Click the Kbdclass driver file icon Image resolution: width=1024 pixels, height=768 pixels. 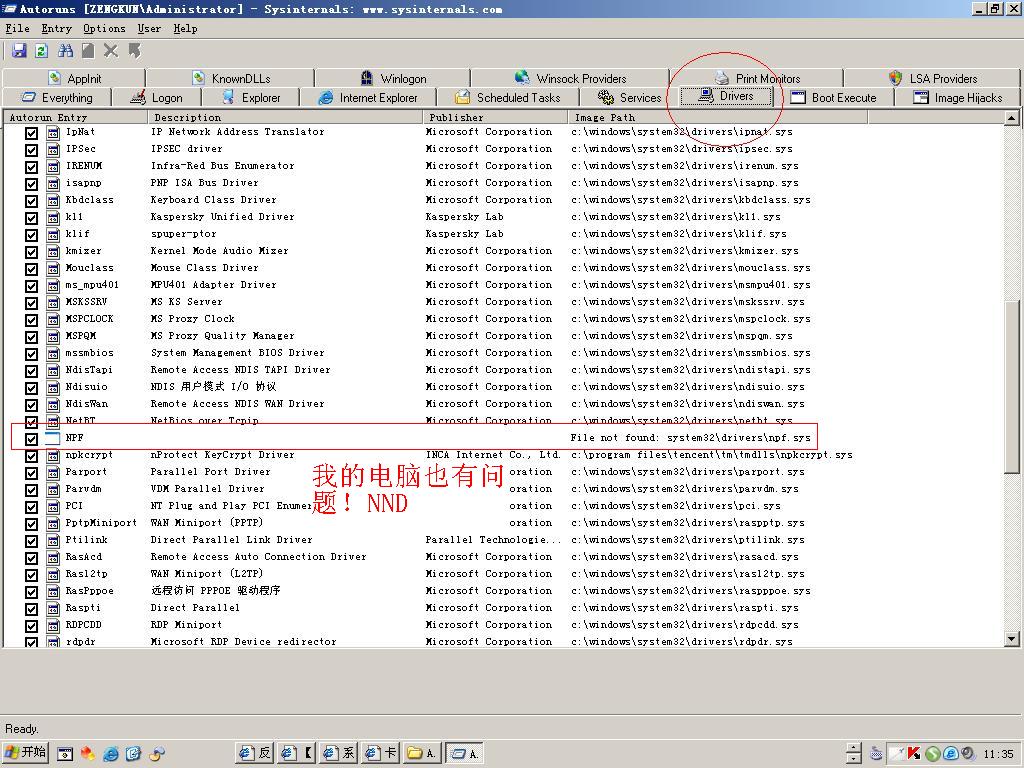coord(53,200)
